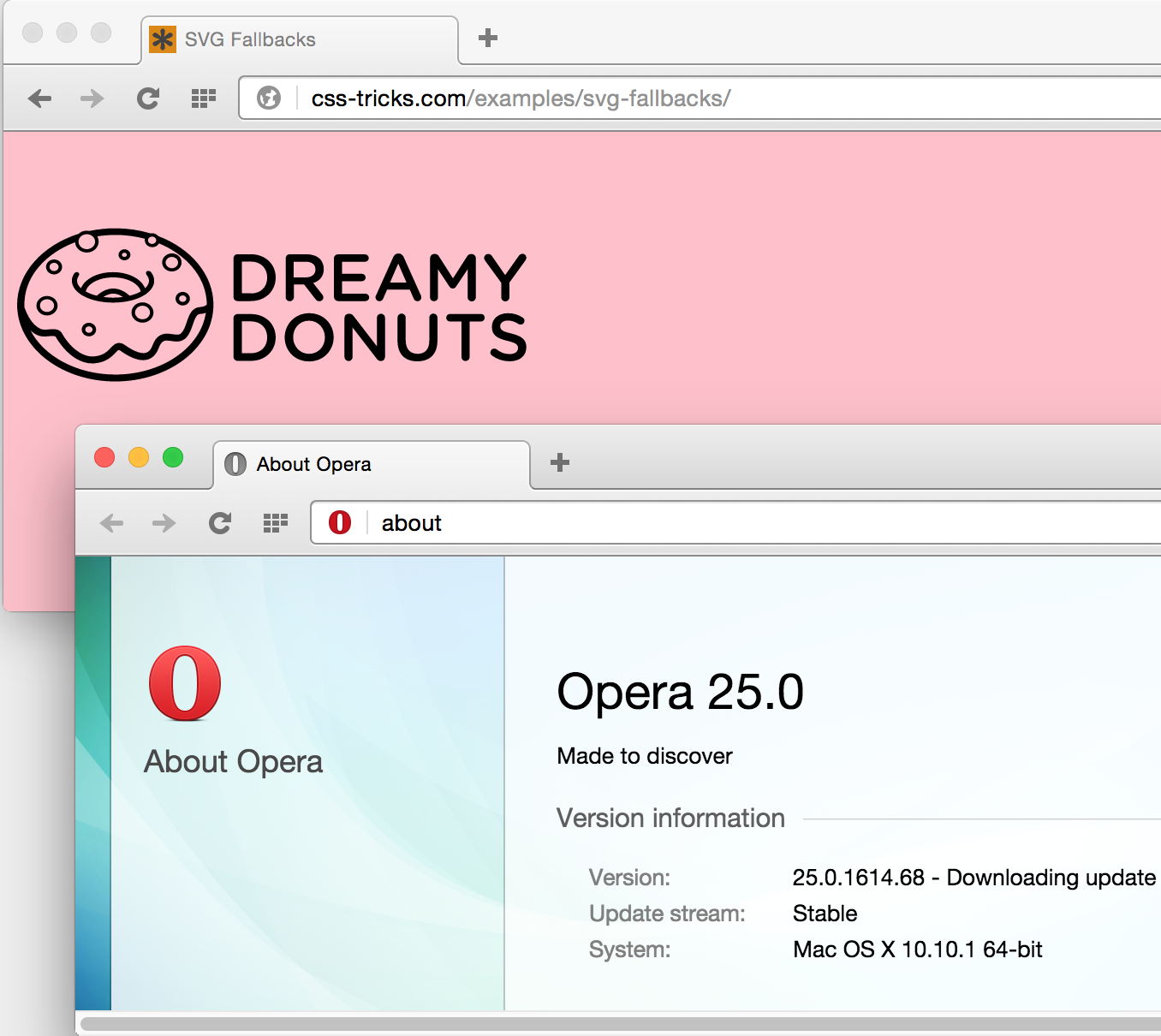
Task: Click the red Opera badge in address bar
Action: (340, 522)
